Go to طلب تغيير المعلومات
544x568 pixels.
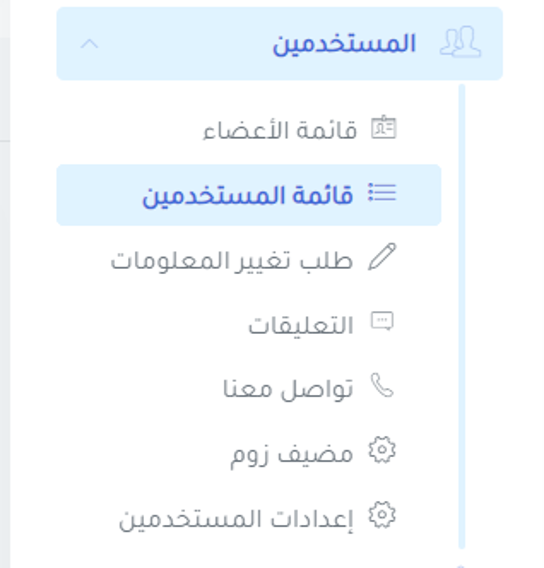(x=231, y=260)
